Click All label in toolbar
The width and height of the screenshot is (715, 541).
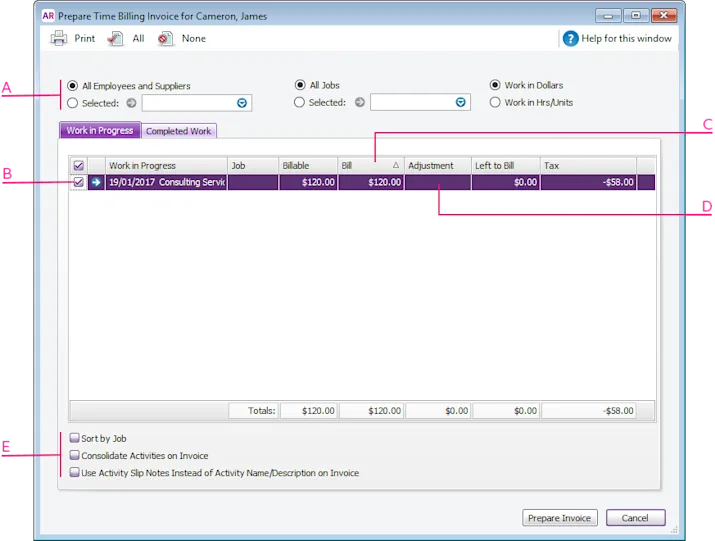138,38
